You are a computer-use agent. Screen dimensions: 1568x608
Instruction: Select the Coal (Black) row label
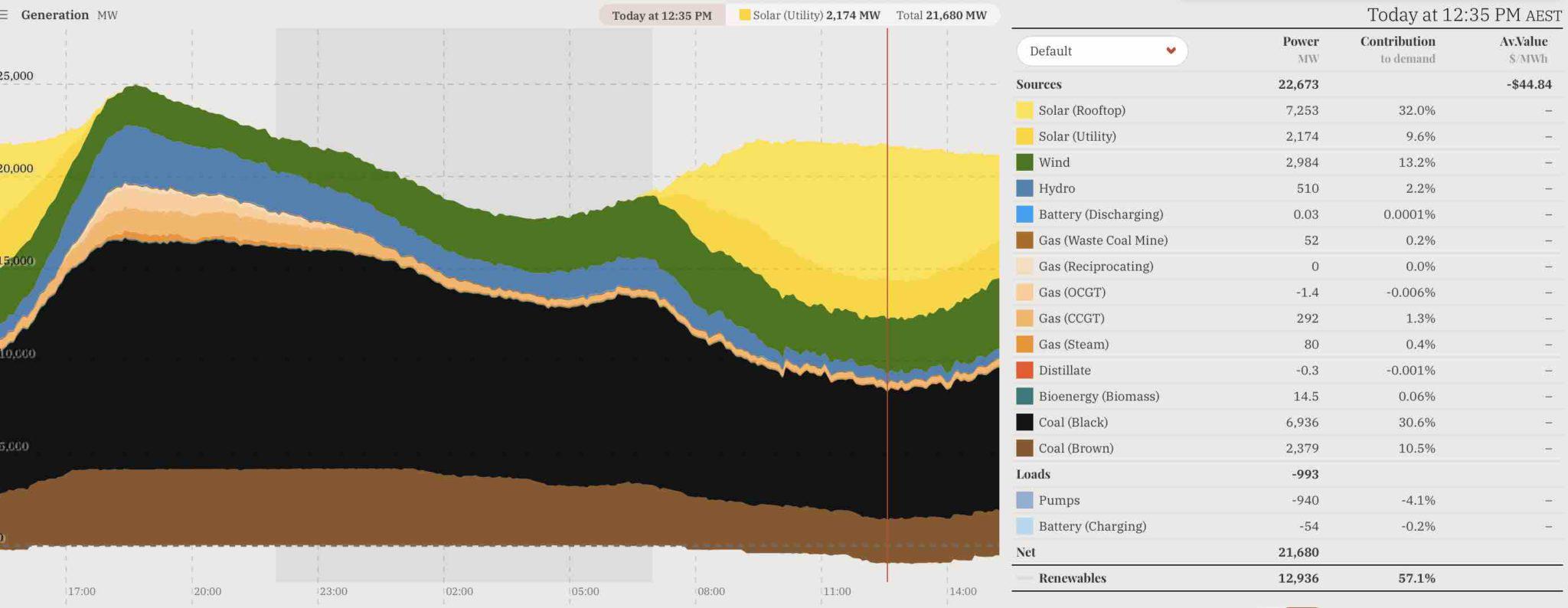pos(1073,423)
